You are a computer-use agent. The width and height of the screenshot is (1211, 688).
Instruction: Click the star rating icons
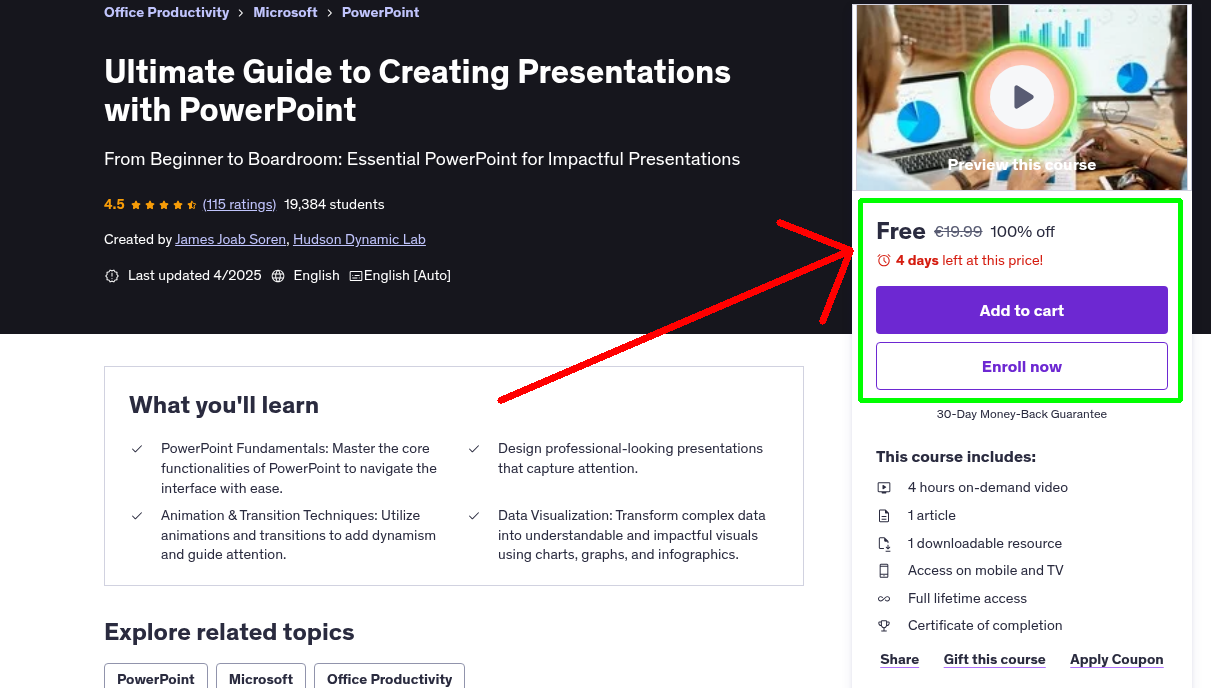click(164, 204)
